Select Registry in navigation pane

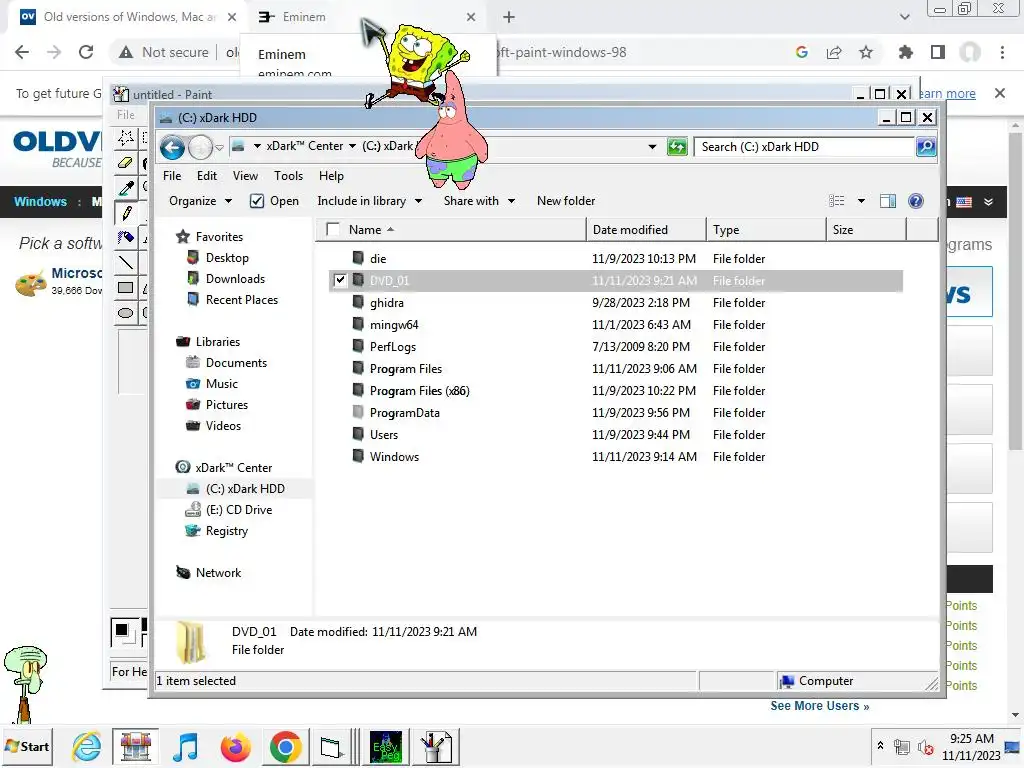[227, 531]
